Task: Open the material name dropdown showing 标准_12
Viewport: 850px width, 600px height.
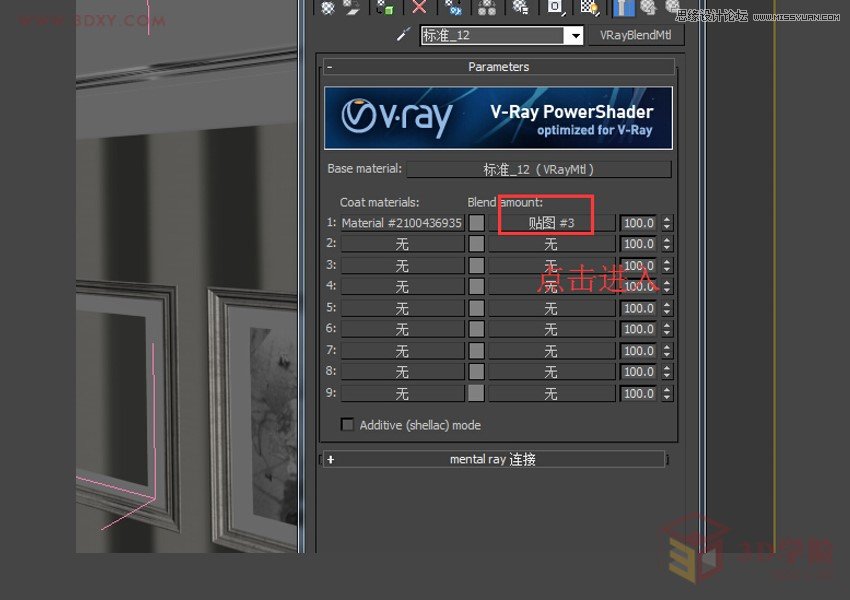Action: (x=575, y=35)
